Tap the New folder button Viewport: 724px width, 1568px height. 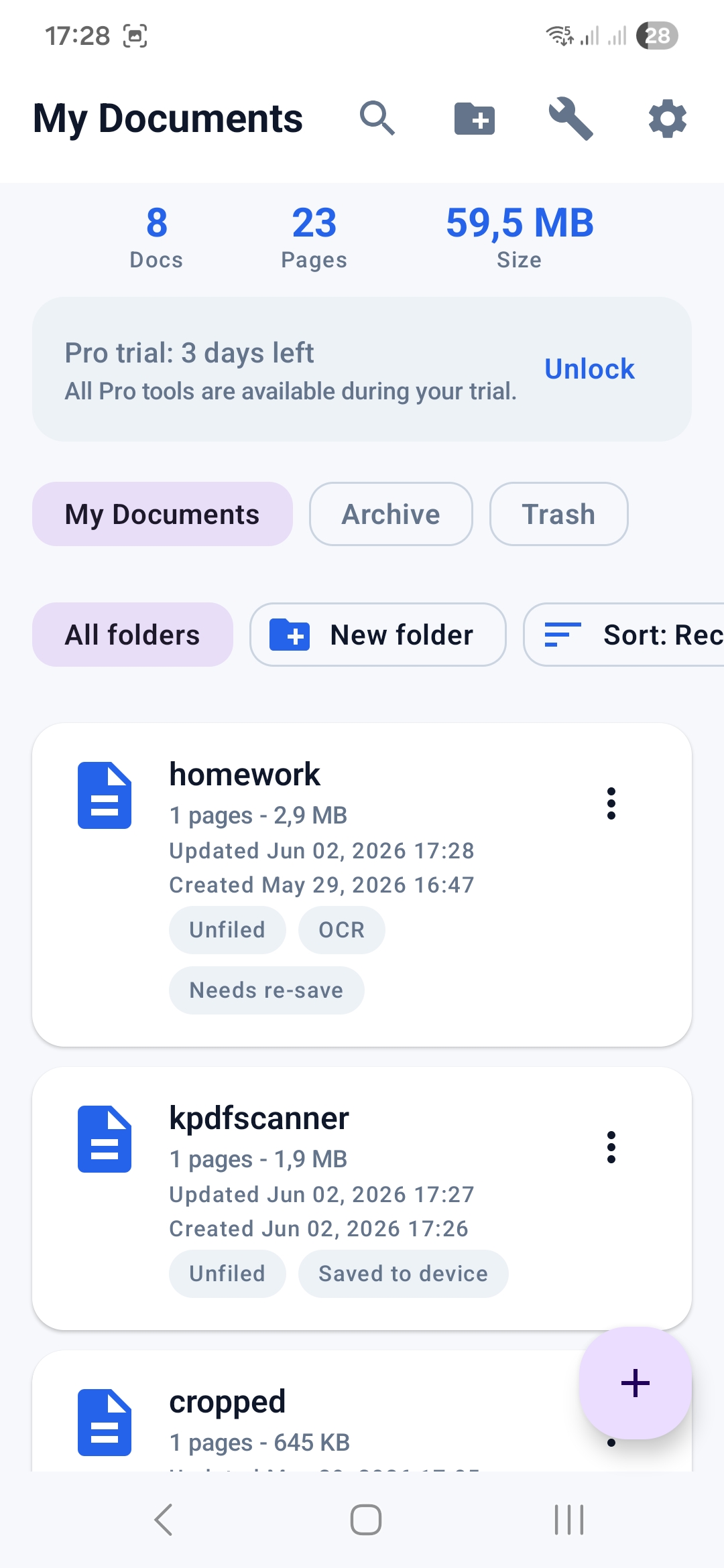point(378,635)
